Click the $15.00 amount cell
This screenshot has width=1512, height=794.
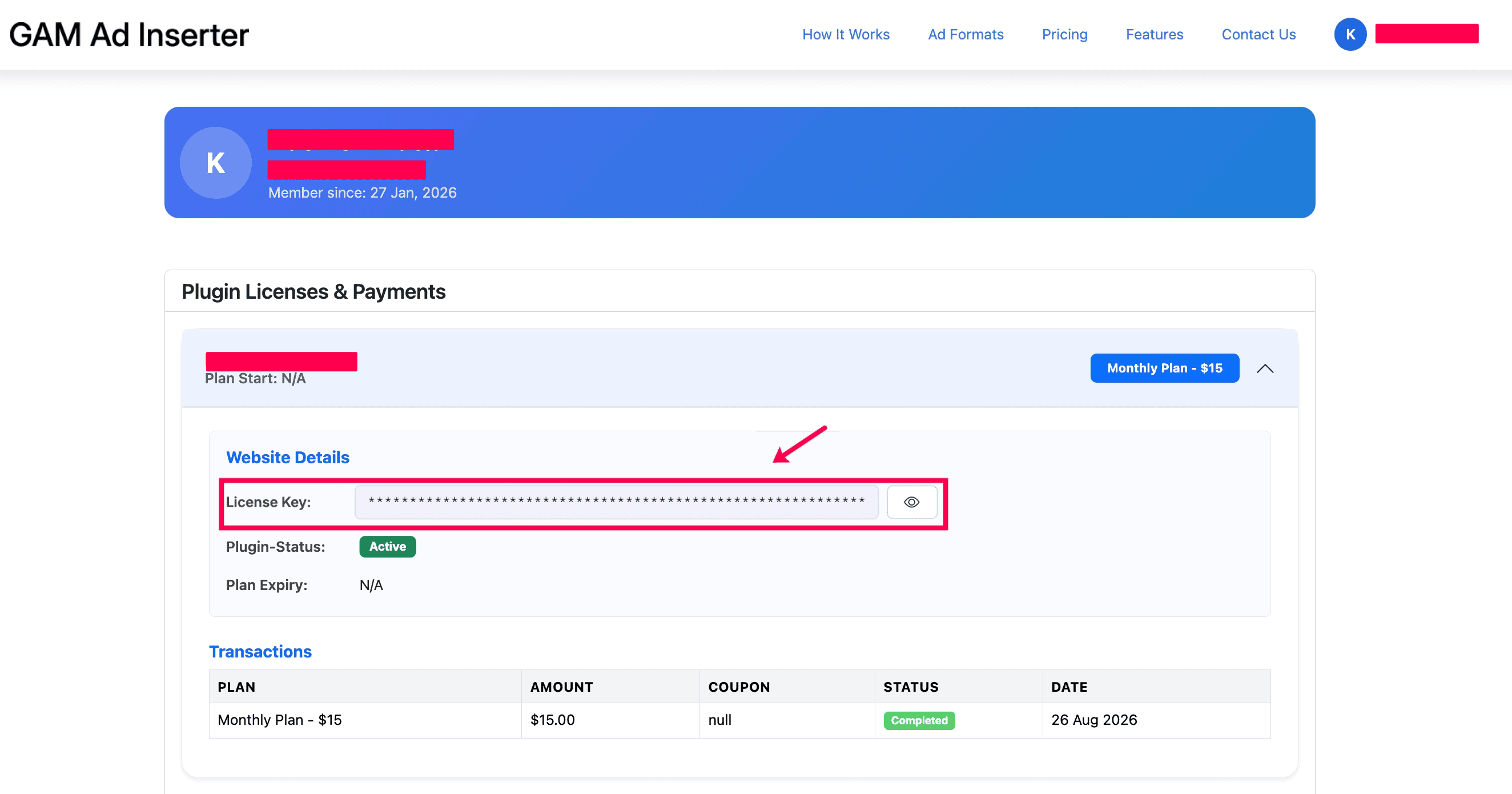pos(610,720)
